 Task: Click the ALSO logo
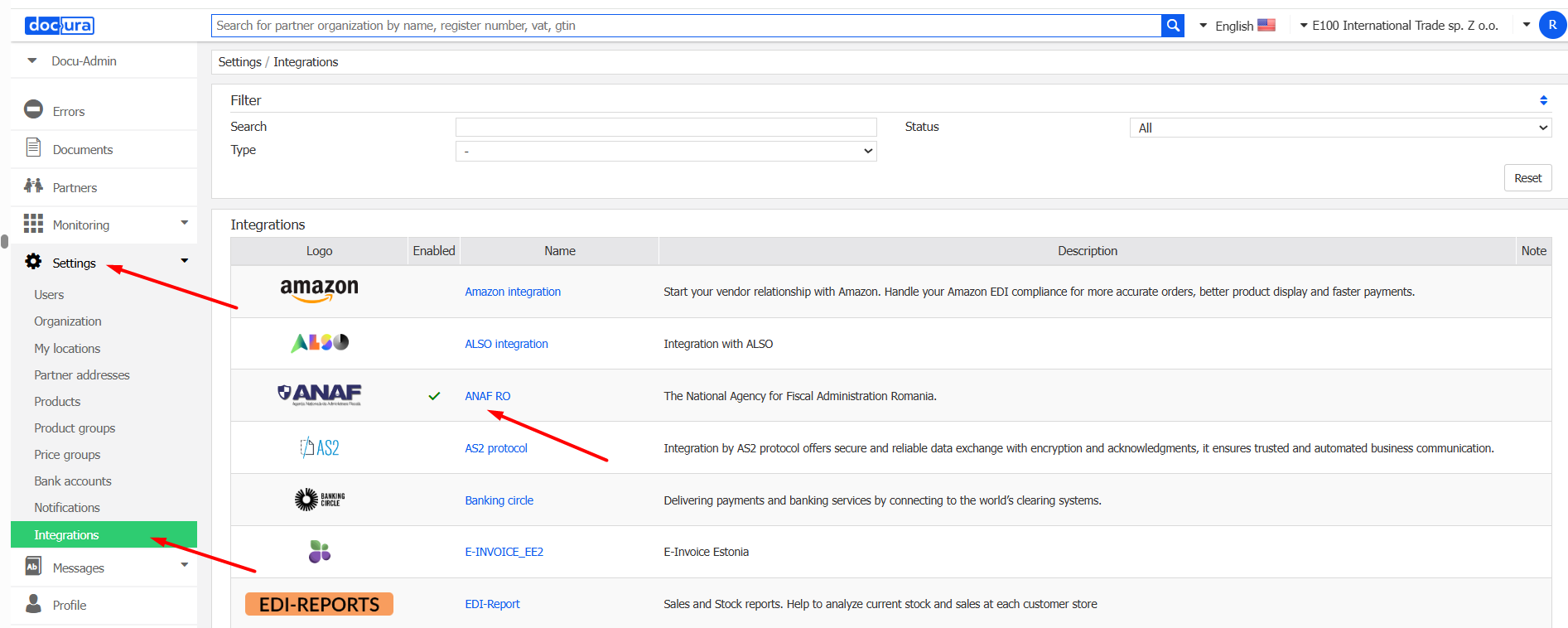[x=320, y=342]
